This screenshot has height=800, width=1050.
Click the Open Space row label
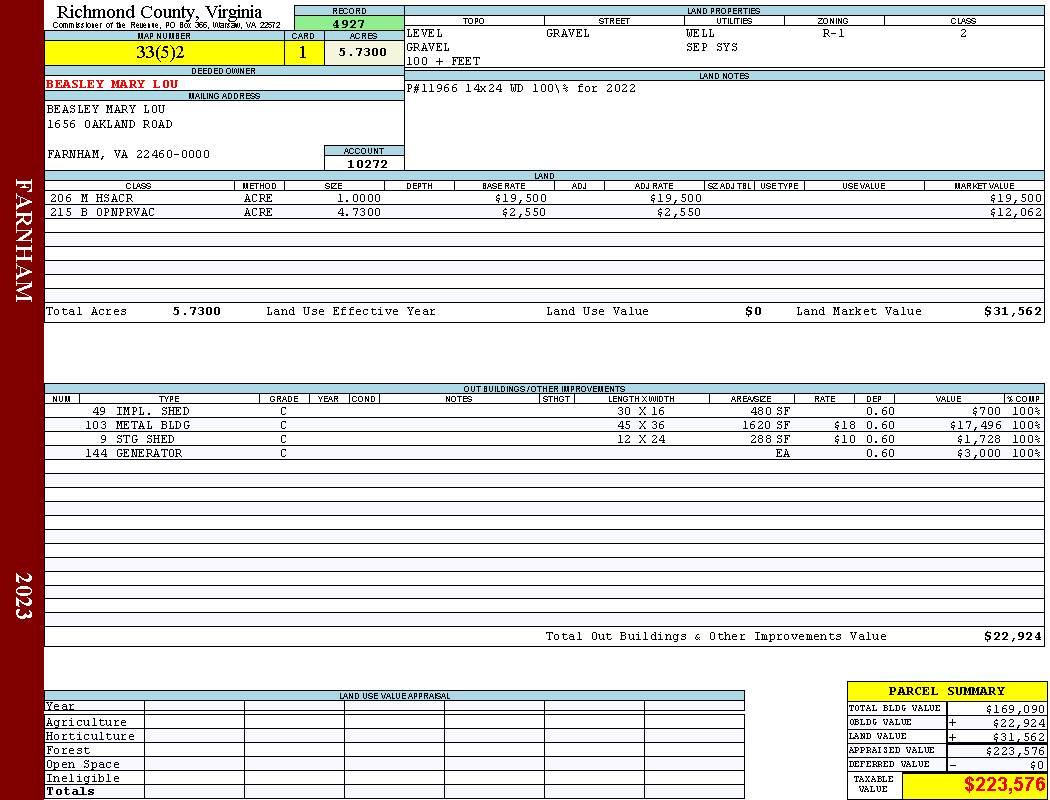coord(82,765)
